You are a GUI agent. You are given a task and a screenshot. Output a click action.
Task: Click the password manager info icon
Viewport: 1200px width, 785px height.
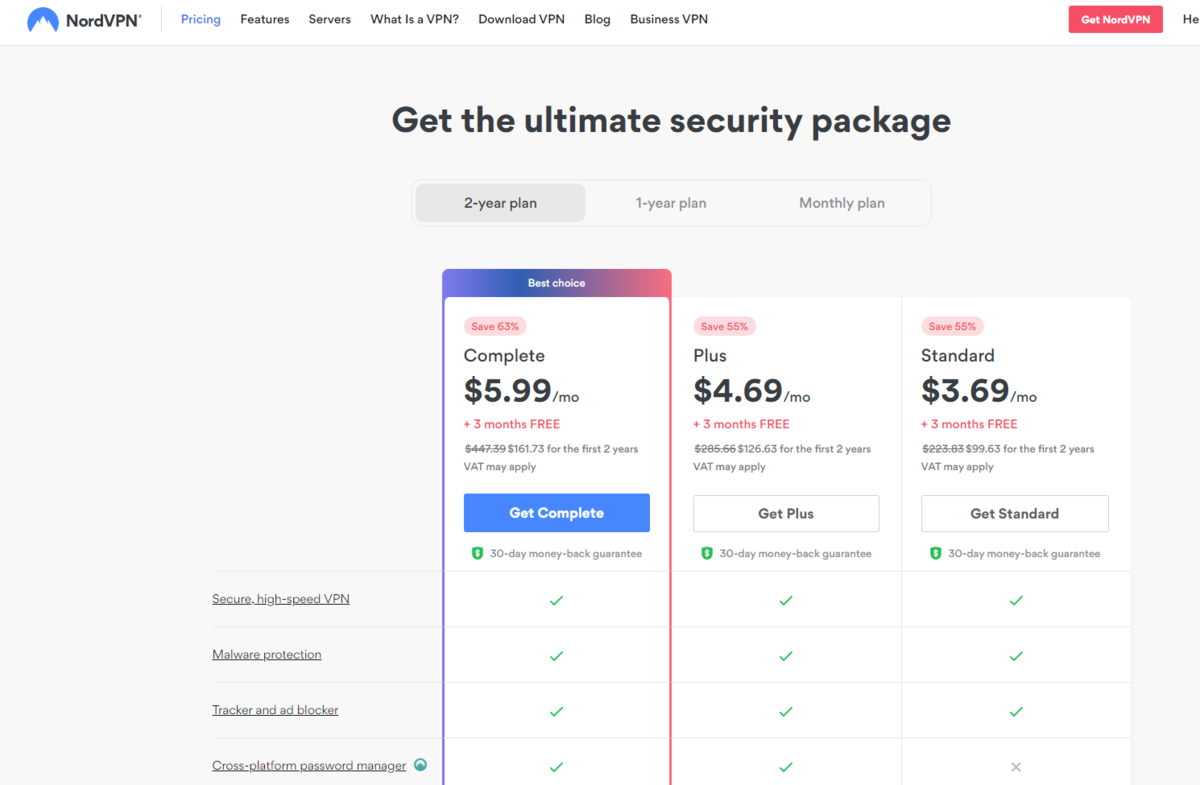click(421, 765)
